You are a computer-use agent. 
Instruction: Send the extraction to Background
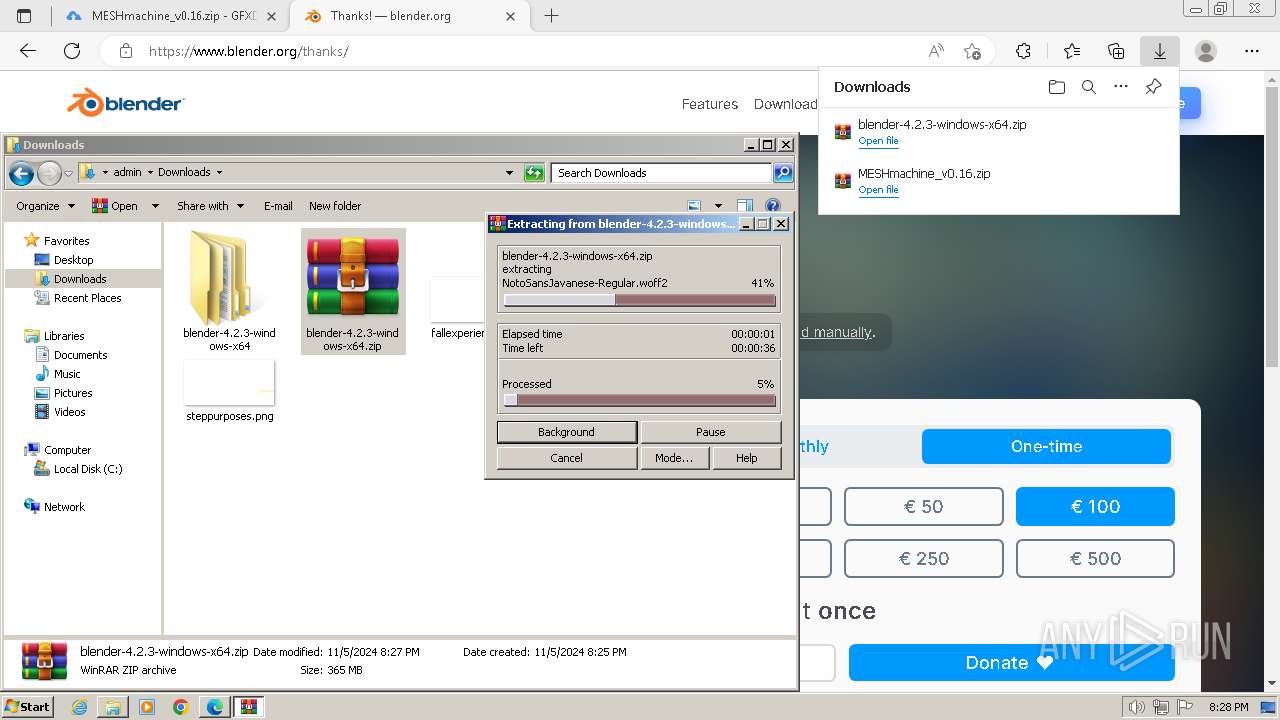[x=566, y=432]
